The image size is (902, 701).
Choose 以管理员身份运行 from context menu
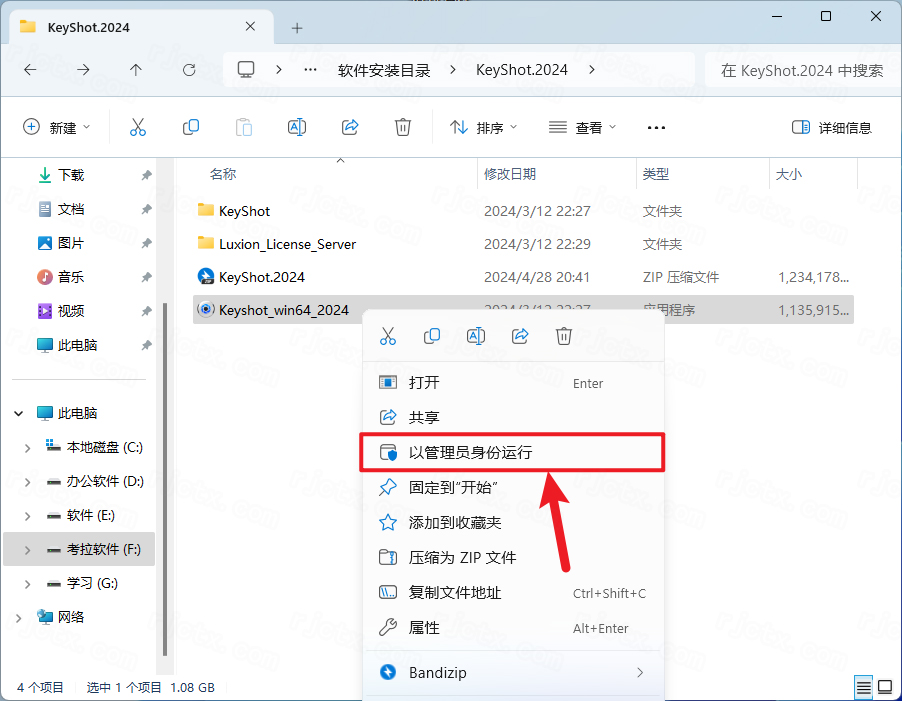coord(512,453)
